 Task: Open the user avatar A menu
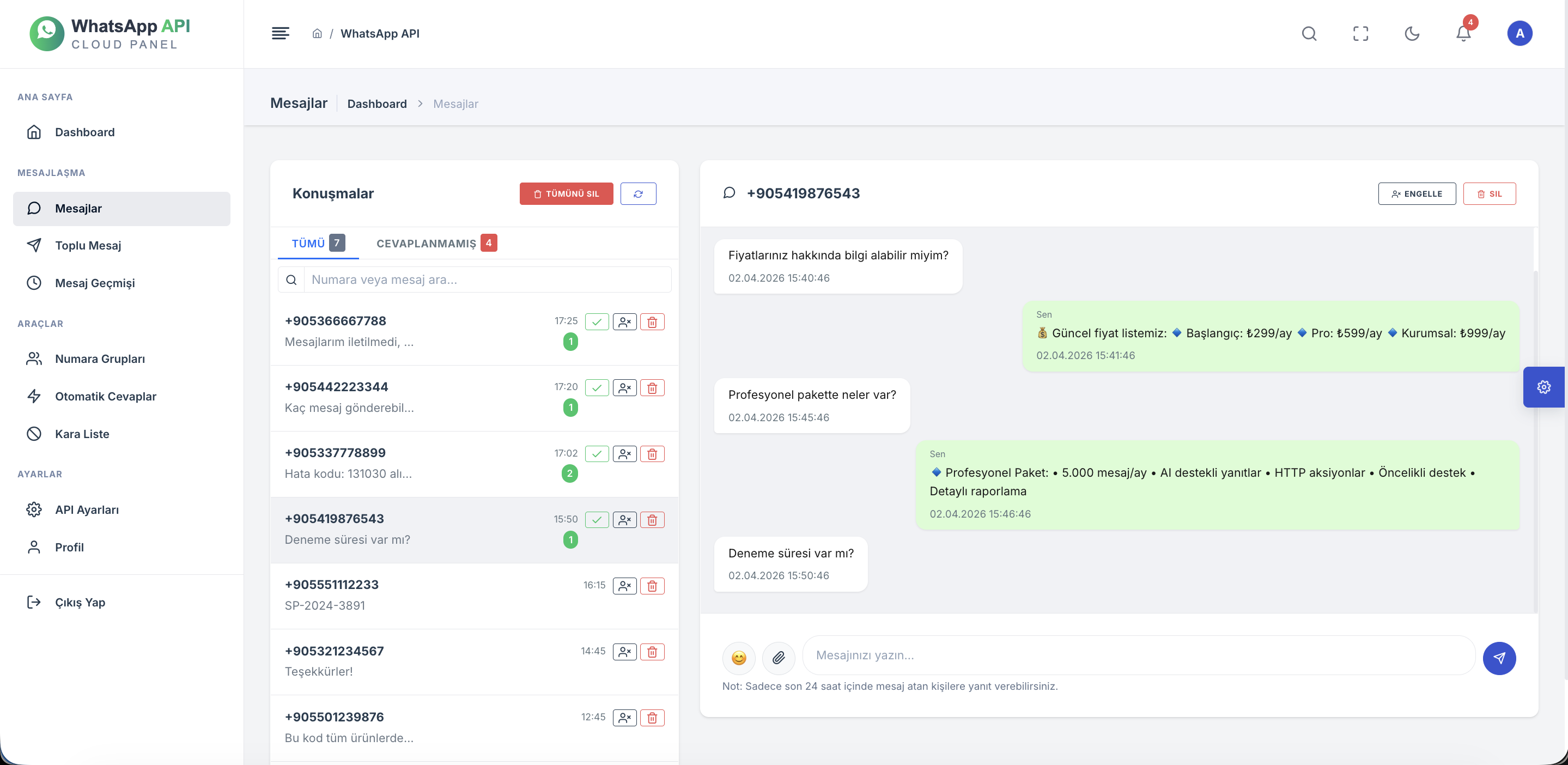pyautogui.click(x=1520, y=33)
